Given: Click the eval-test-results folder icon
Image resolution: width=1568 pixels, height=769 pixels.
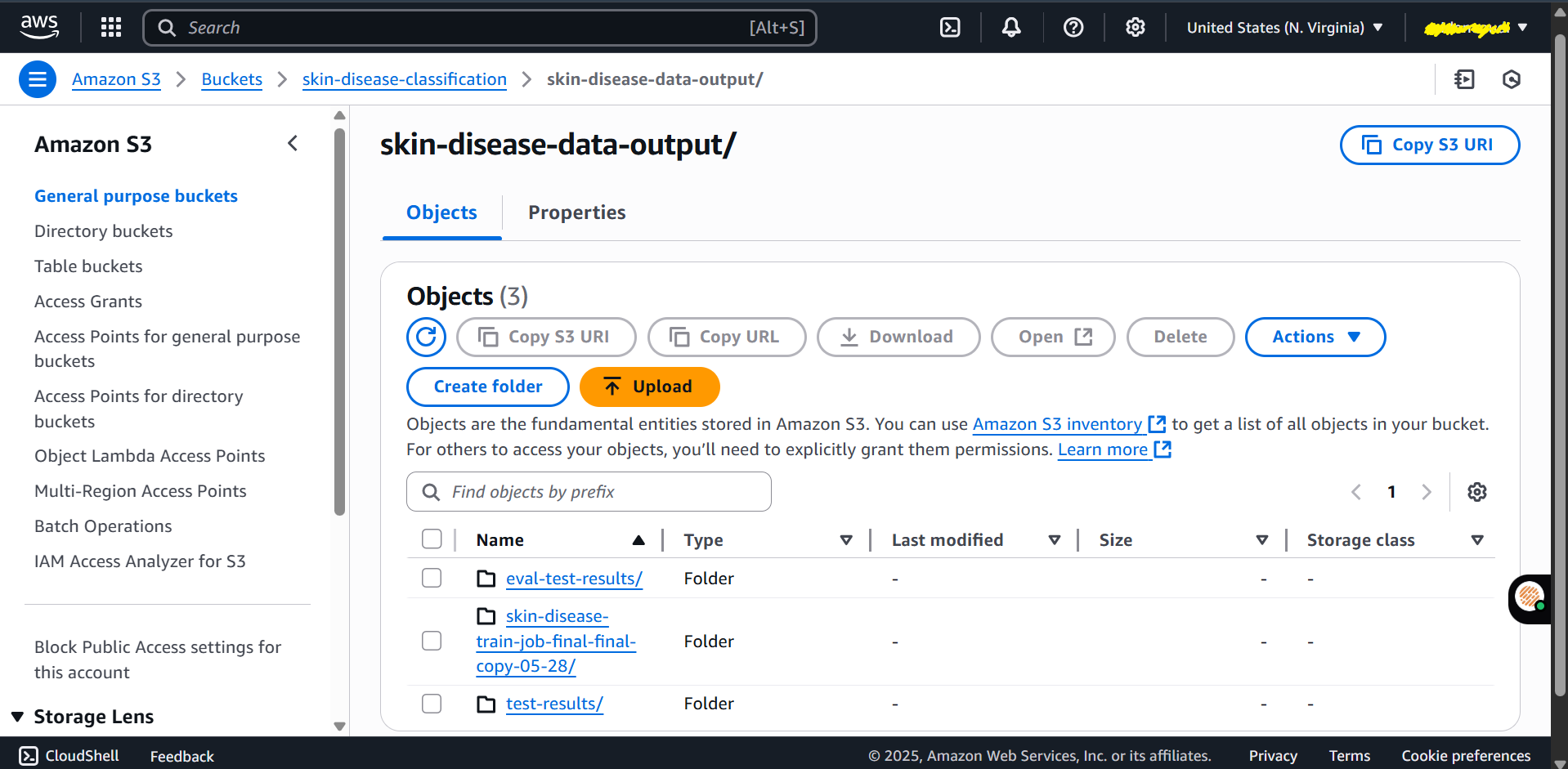Looking at the screenshot, I should tap(486, 579).
